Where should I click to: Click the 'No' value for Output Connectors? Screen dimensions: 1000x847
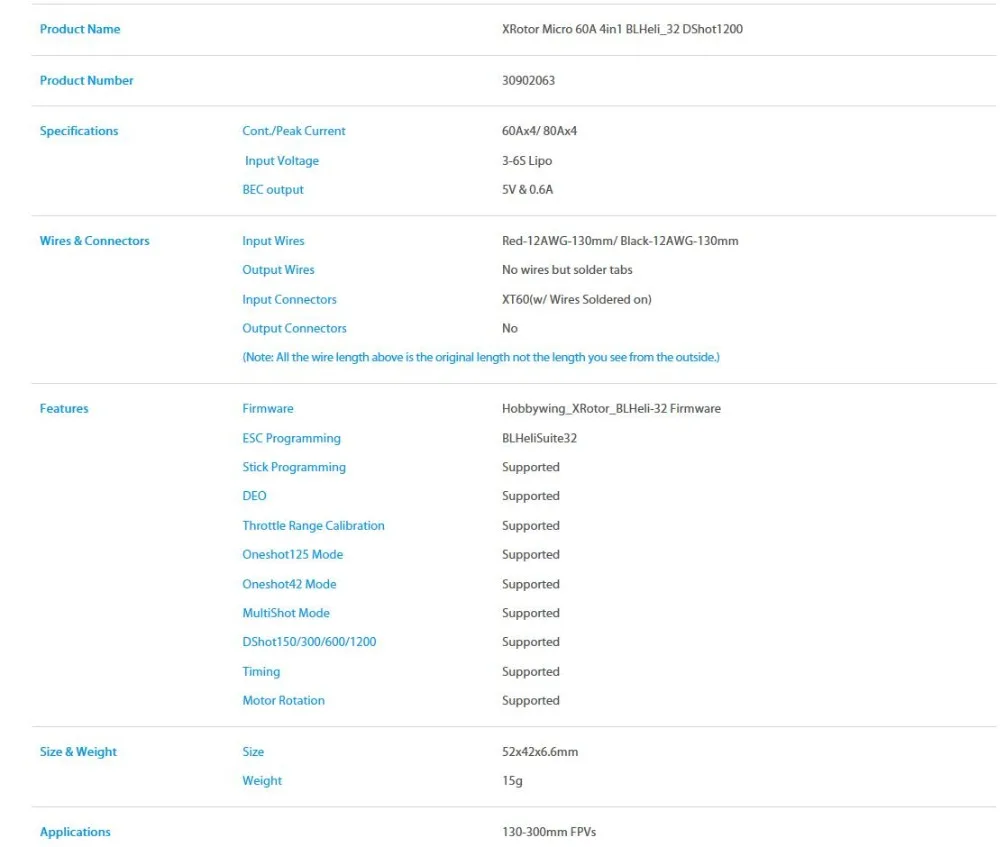(510, 328)
